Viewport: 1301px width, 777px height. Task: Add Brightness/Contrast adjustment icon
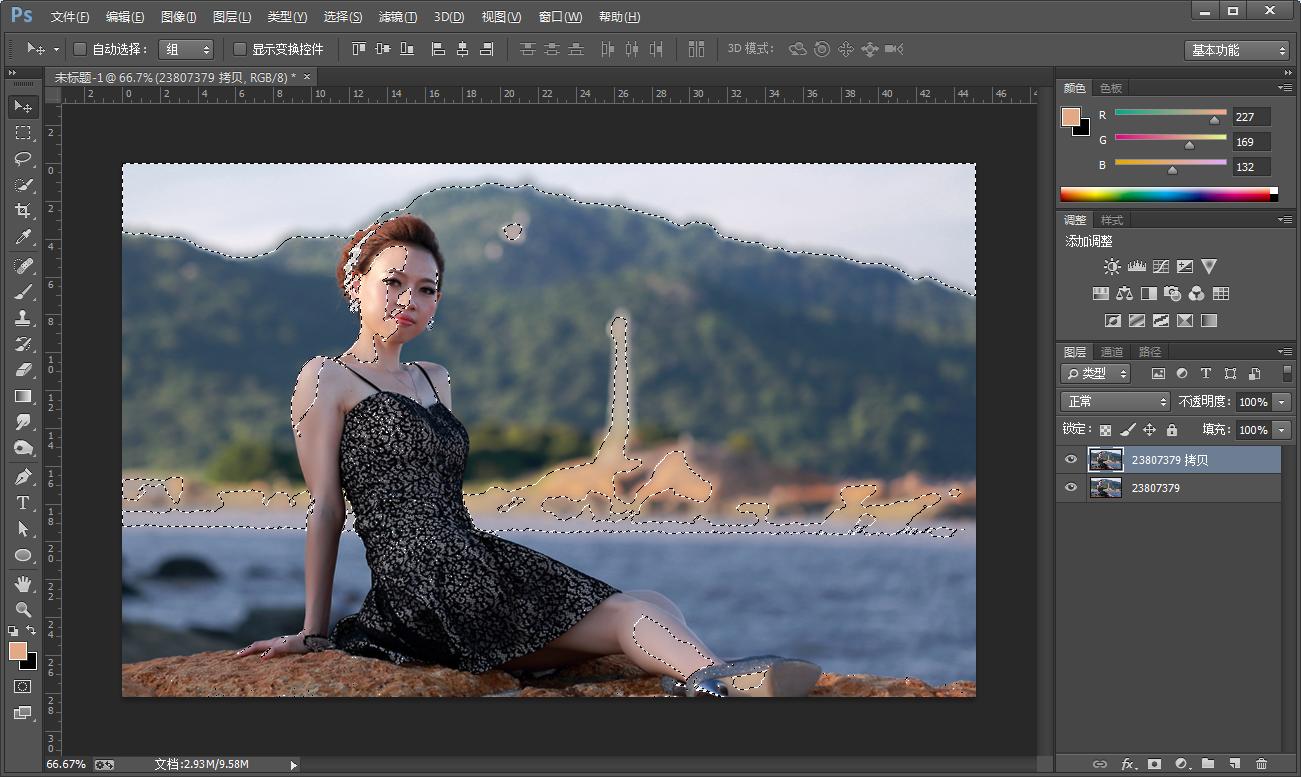point(1112,267)
